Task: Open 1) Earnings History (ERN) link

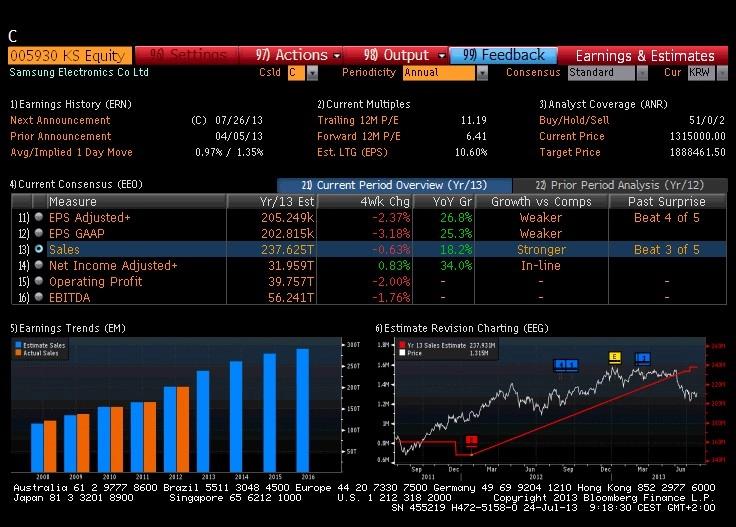Action: [x=71, y=104]
